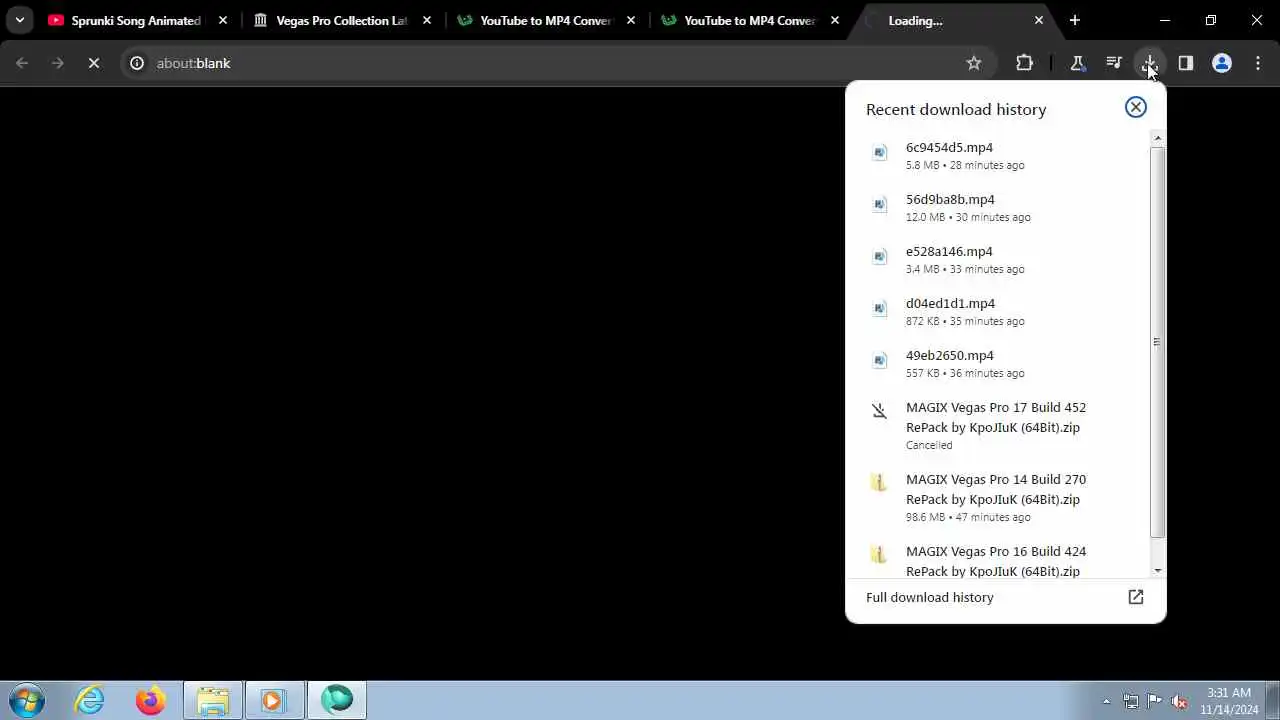This screenshot has width=1280, height=720.
Task: Click the Action Center flag icon
Action: tap(1155, 701)
